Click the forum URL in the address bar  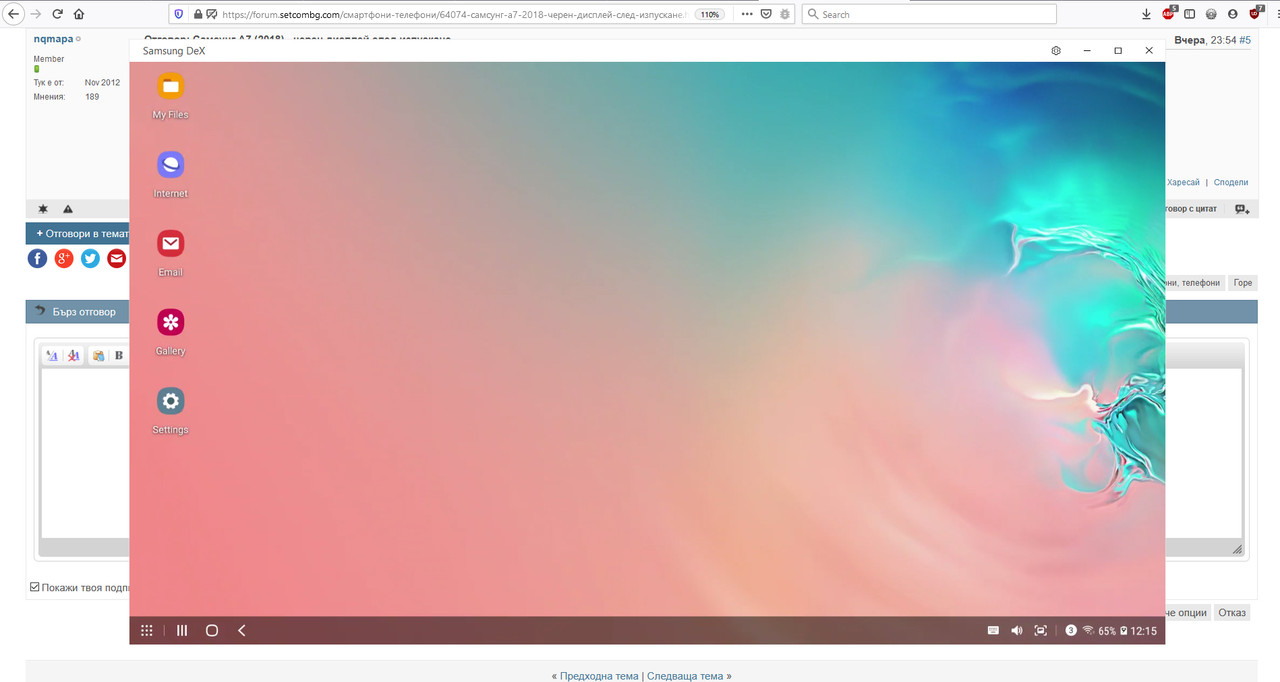click(453, 15)
